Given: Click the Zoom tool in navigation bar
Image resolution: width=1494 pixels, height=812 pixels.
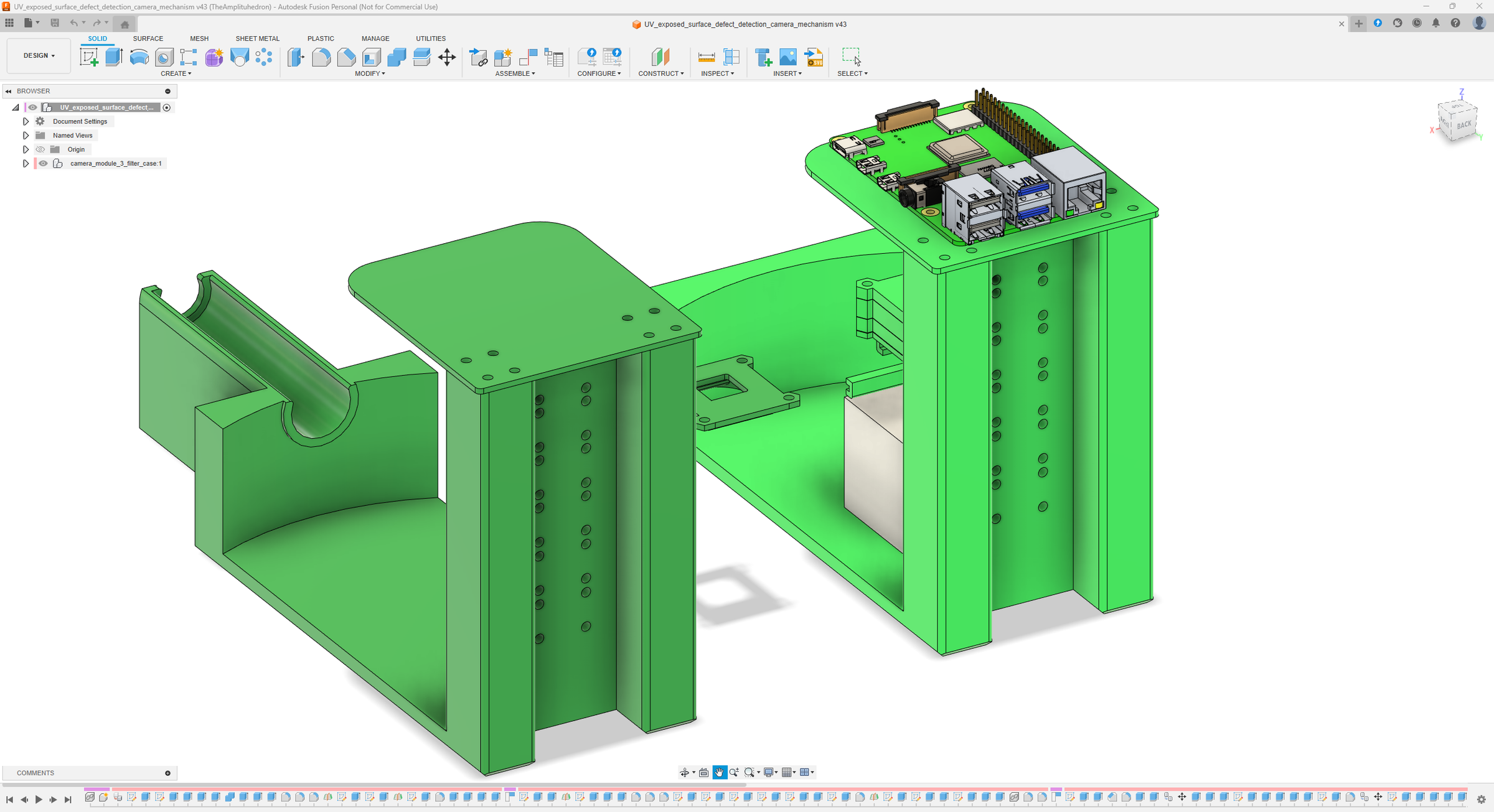Looking at the screenshot, I should click(x=734, y=772).
